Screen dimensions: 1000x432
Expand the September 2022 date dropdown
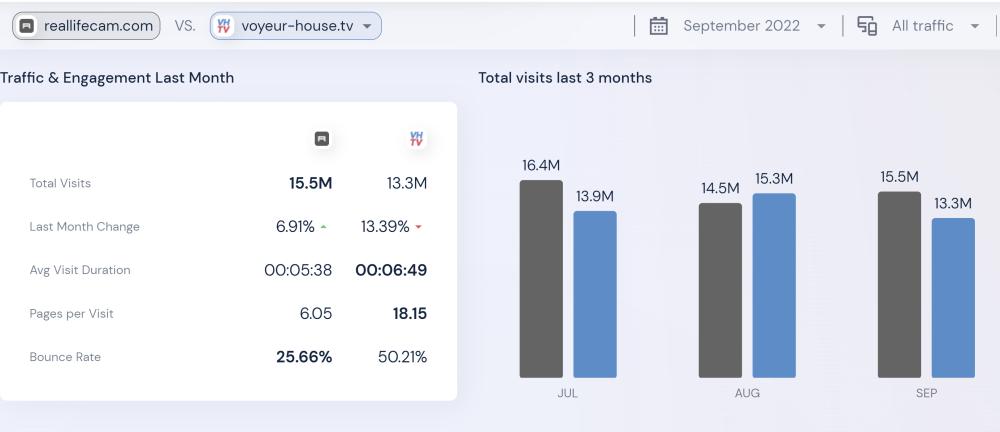(x=821, y=26)
